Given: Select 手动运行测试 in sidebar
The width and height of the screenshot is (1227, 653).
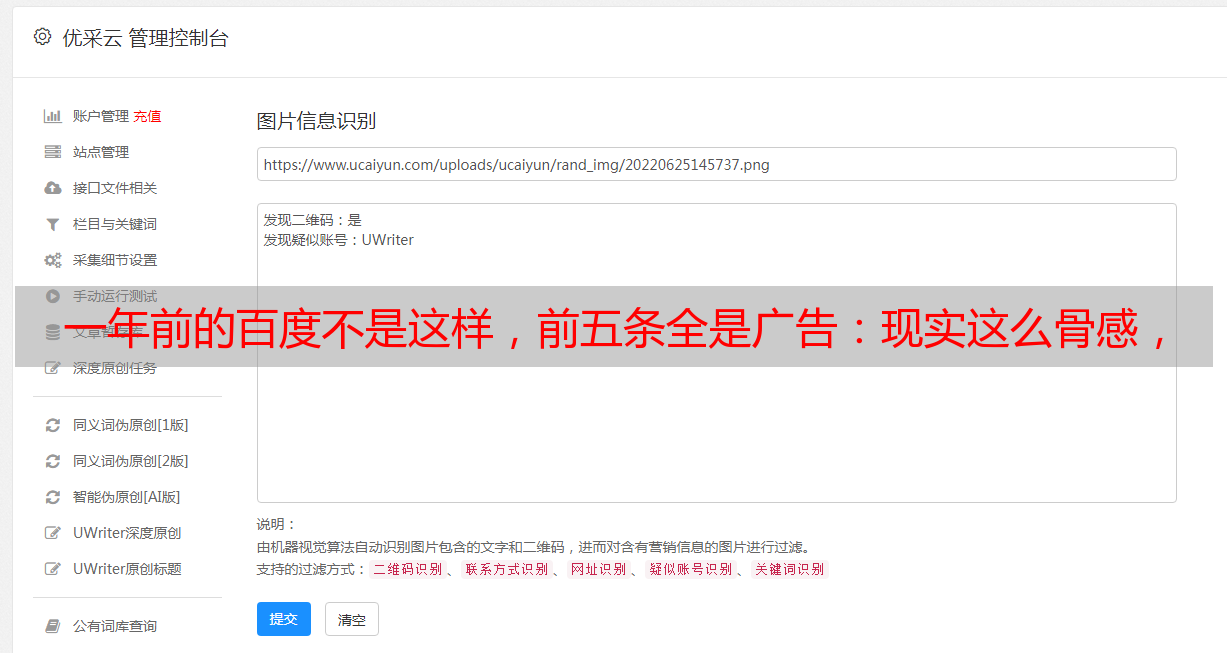Looking at the screenshot, I should tap(115, 296).
